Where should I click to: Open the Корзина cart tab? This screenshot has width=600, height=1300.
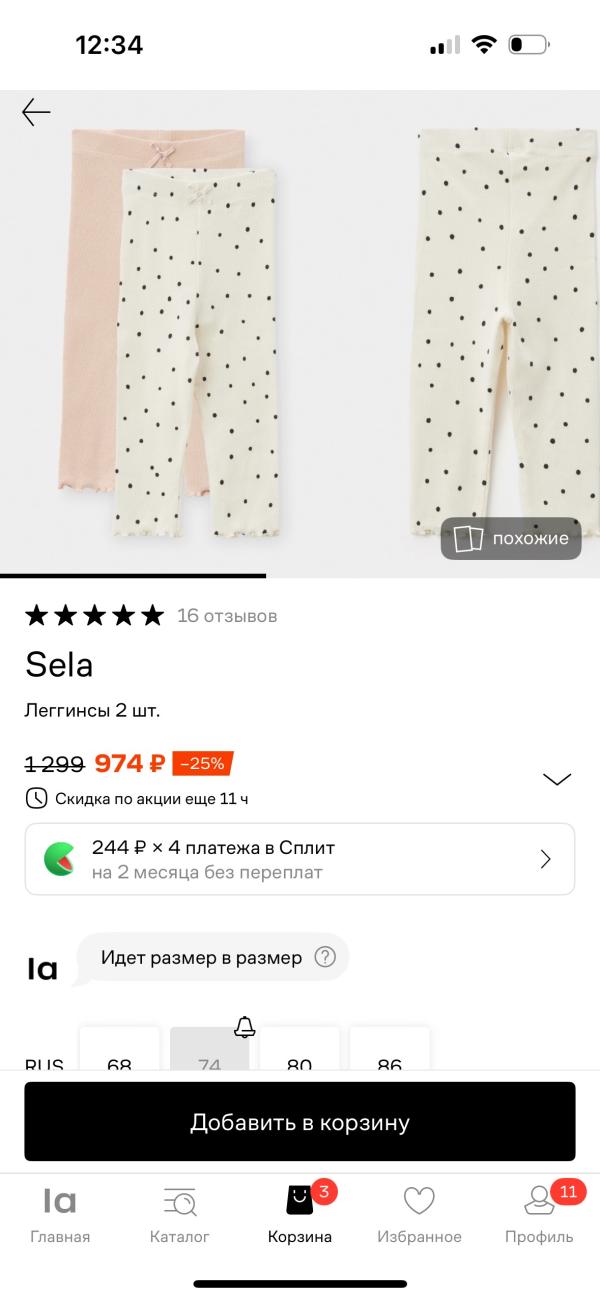click(300, 1213)
